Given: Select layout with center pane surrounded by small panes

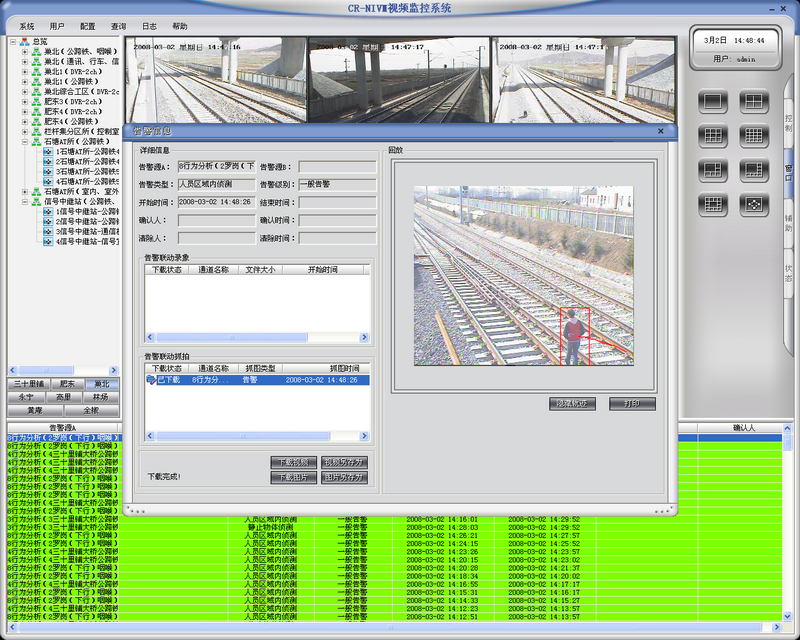Looking at the screenshot, I should coord(712,204).
